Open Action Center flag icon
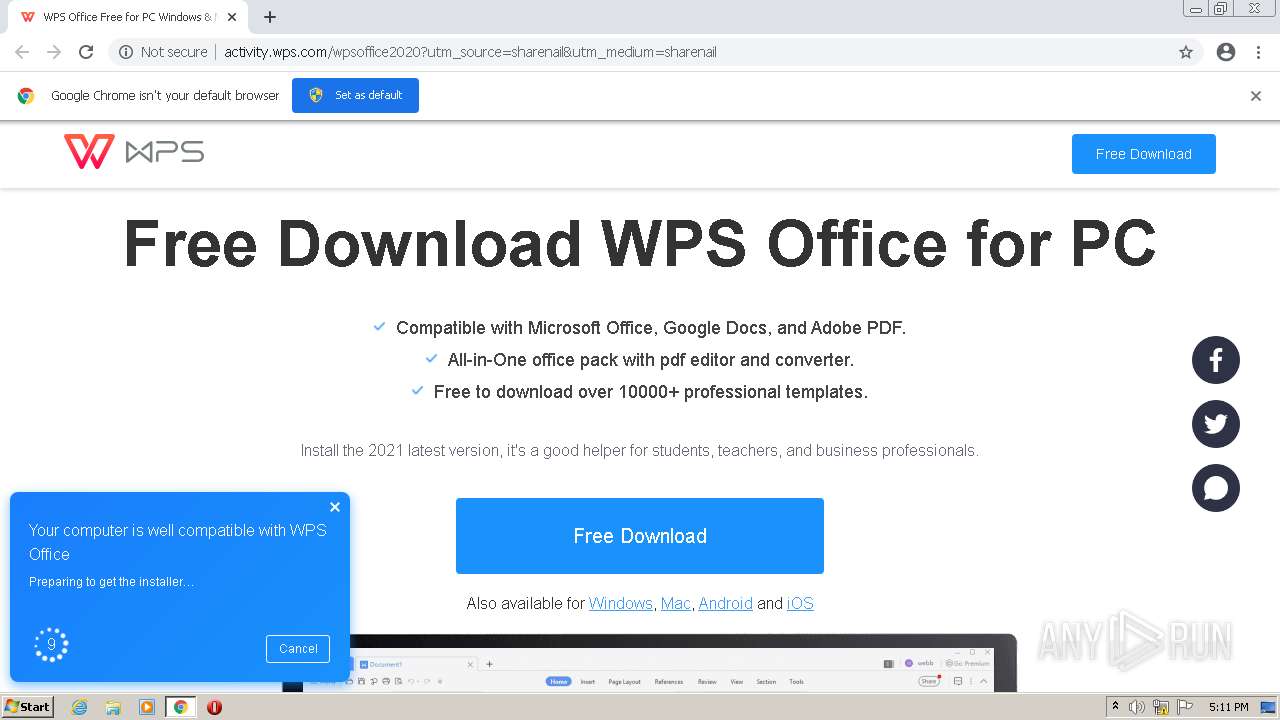Image resolution: width=1280 pixels, height=720 pixels. 1184,707
